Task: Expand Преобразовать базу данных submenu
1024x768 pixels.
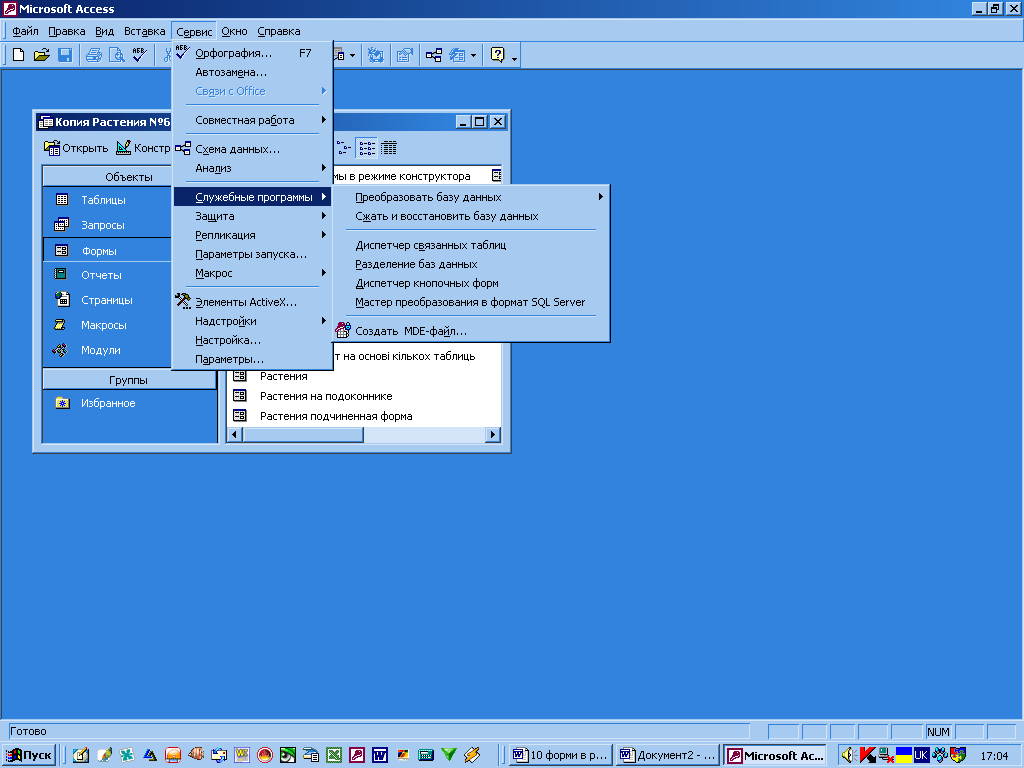Action: coord(471,197)
